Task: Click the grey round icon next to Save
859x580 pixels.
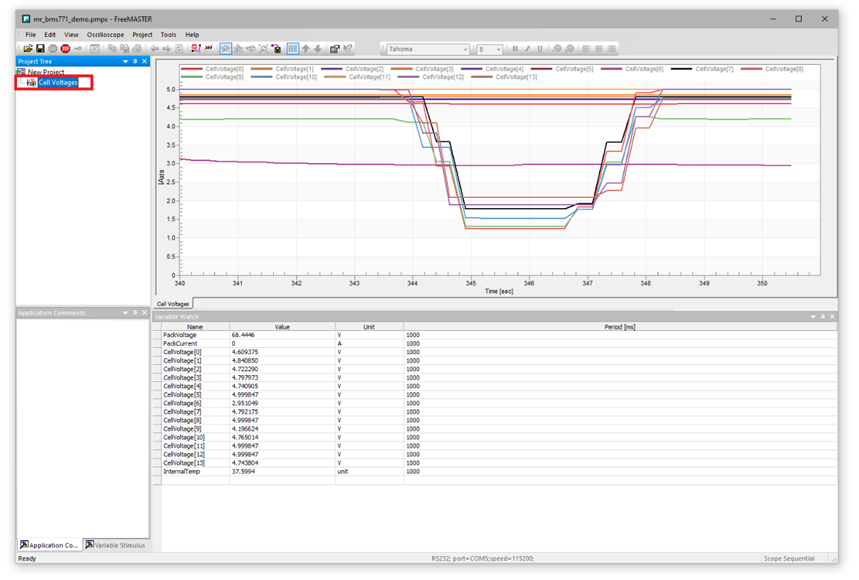Action: [53, 49]
